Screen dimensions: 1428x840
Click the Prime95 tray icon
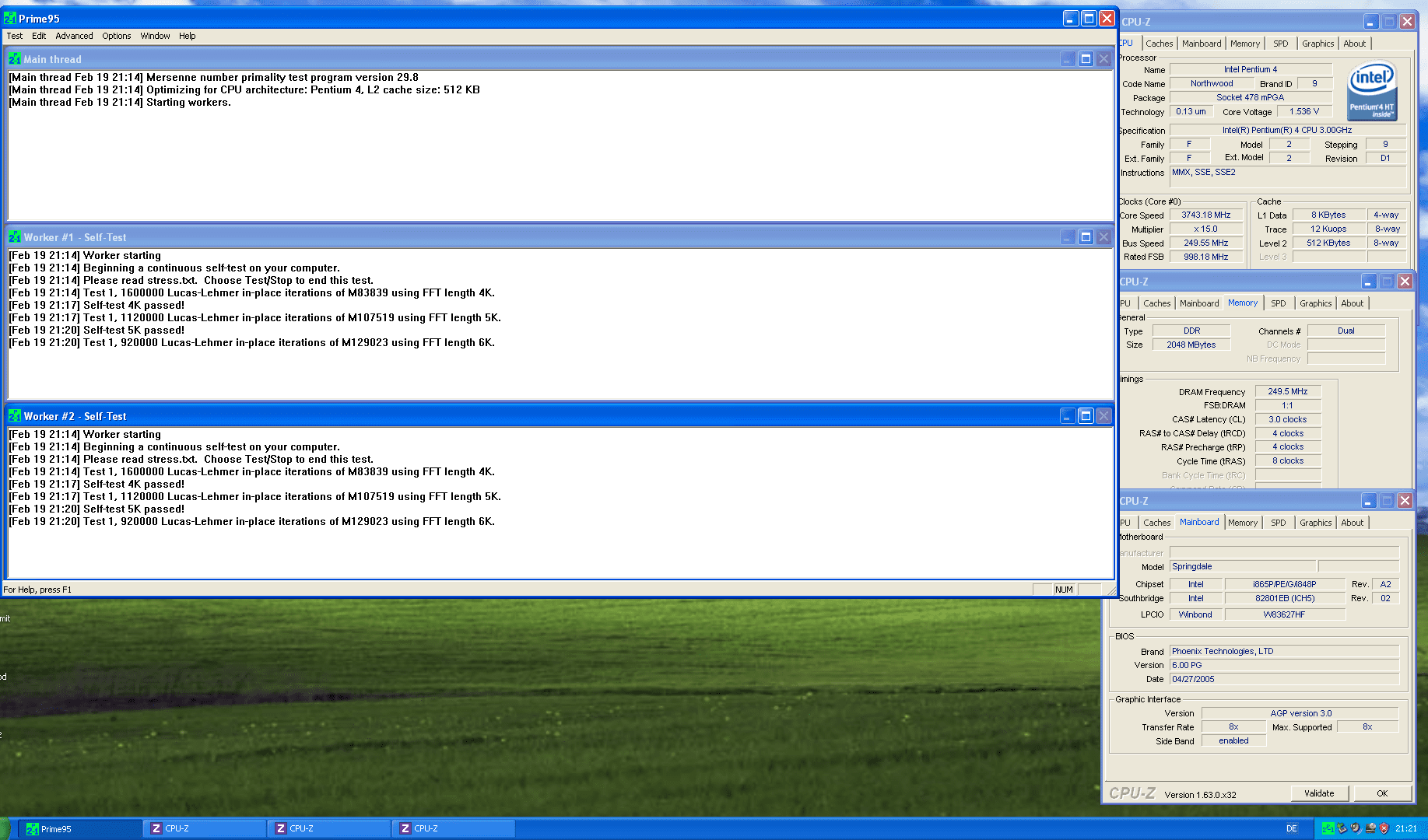(x=1328, y=829)
